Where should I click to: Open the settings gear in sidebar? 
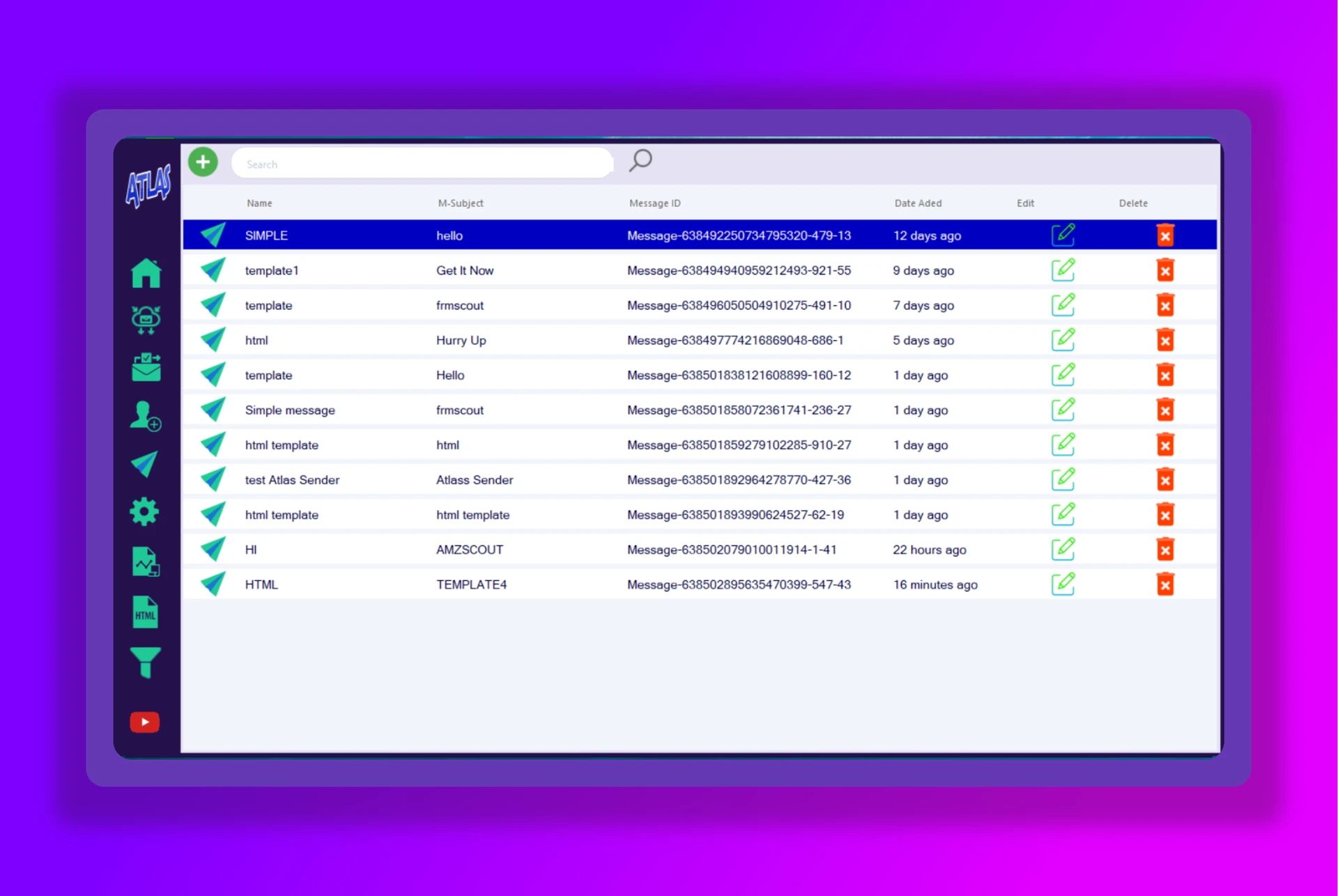tap(145, 512)
